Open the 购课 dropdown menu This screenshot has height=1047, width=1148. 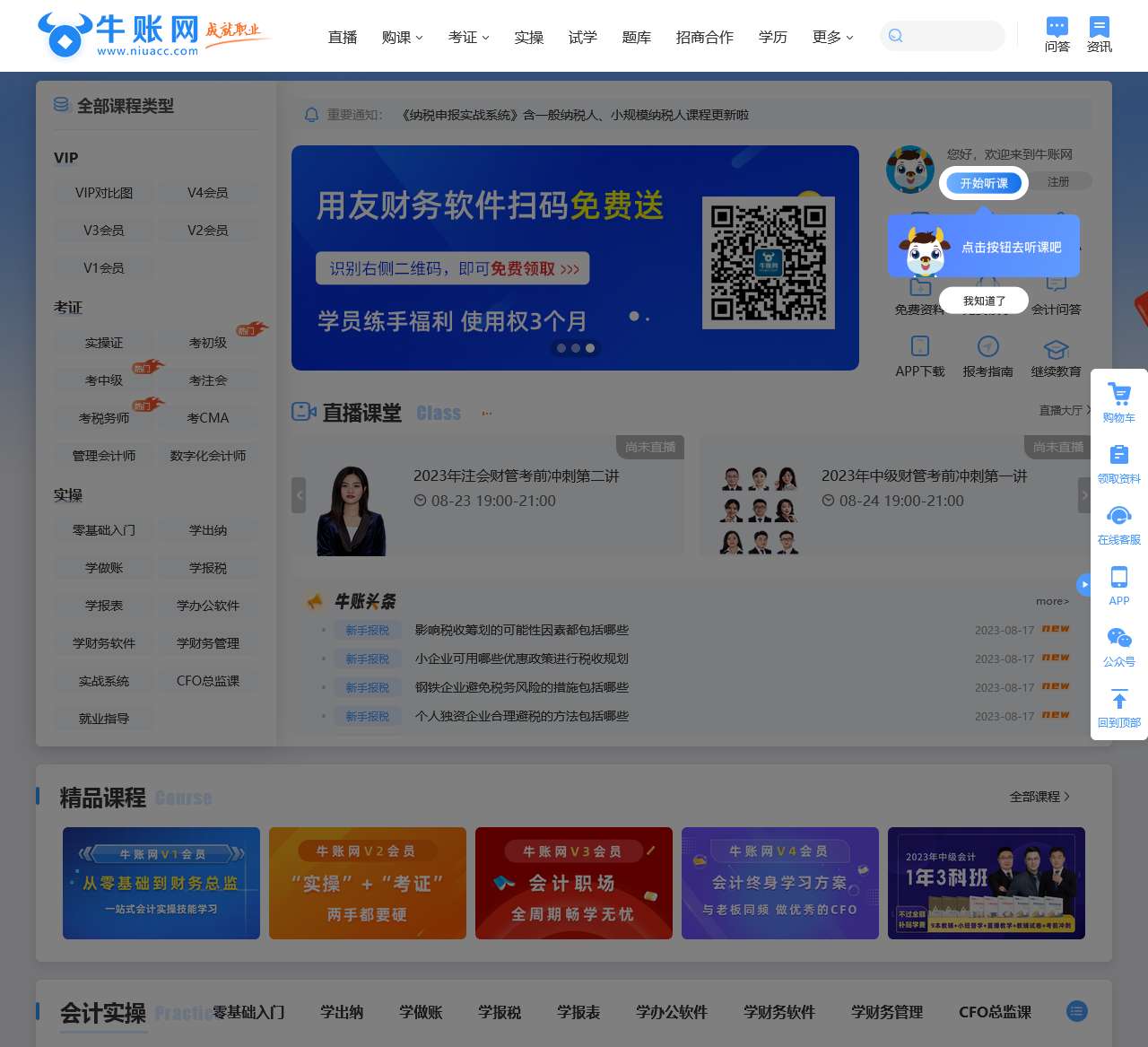pyautogui.click(x=401, y=38)
